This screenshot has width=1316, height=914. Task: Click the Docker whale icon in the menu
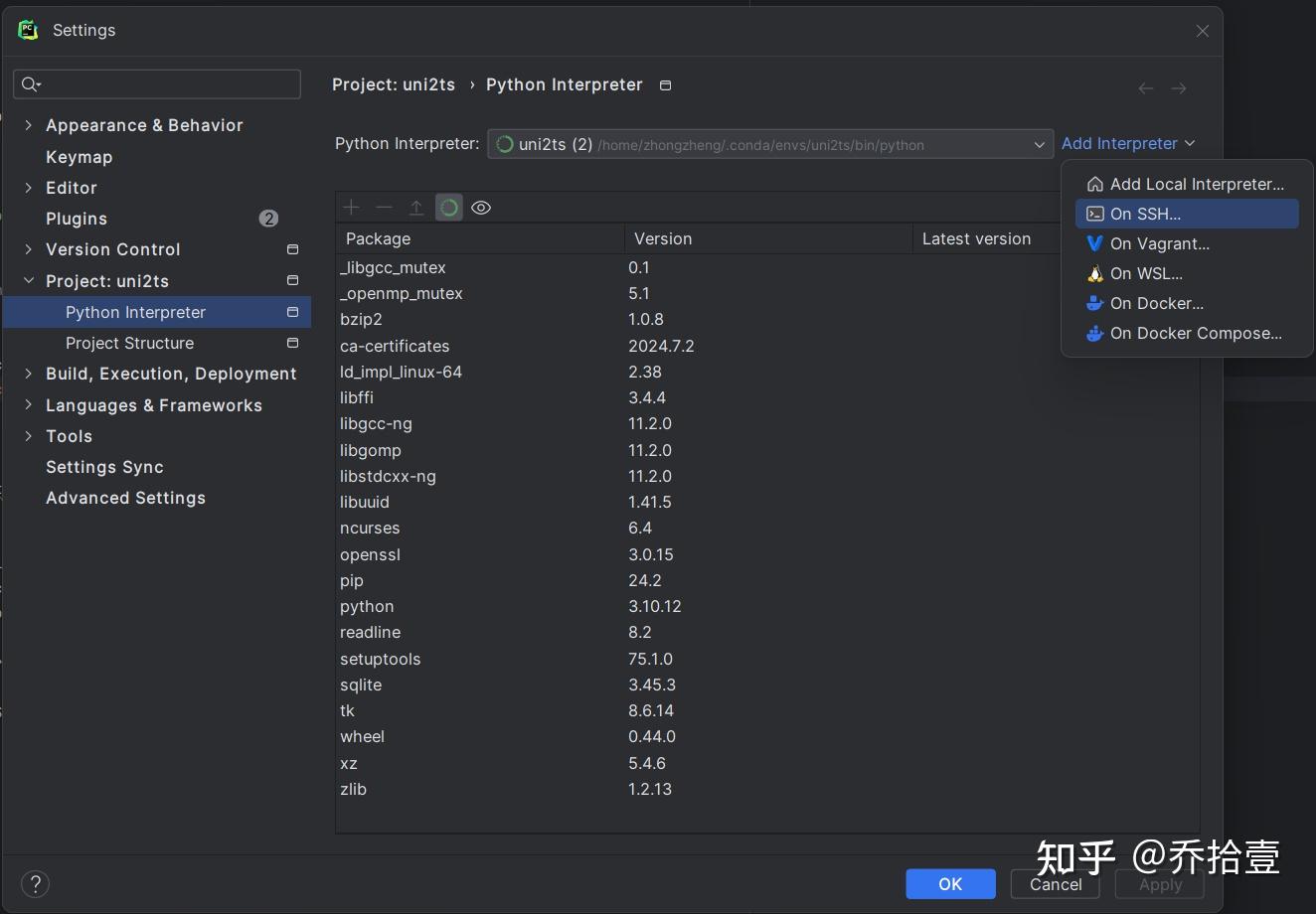click(1094, 303)
